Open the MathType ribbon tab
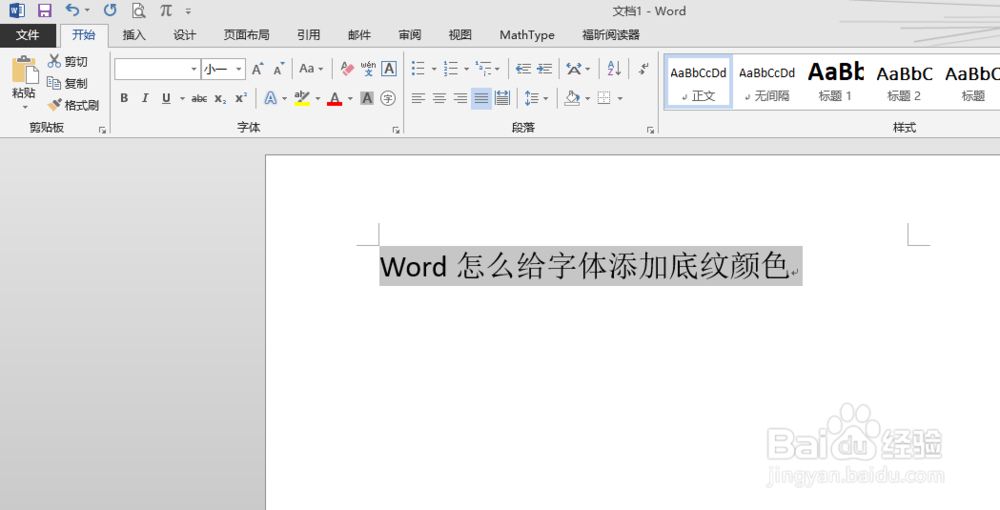Viewport: 1000px width, 510px height. tap(527, 35)
